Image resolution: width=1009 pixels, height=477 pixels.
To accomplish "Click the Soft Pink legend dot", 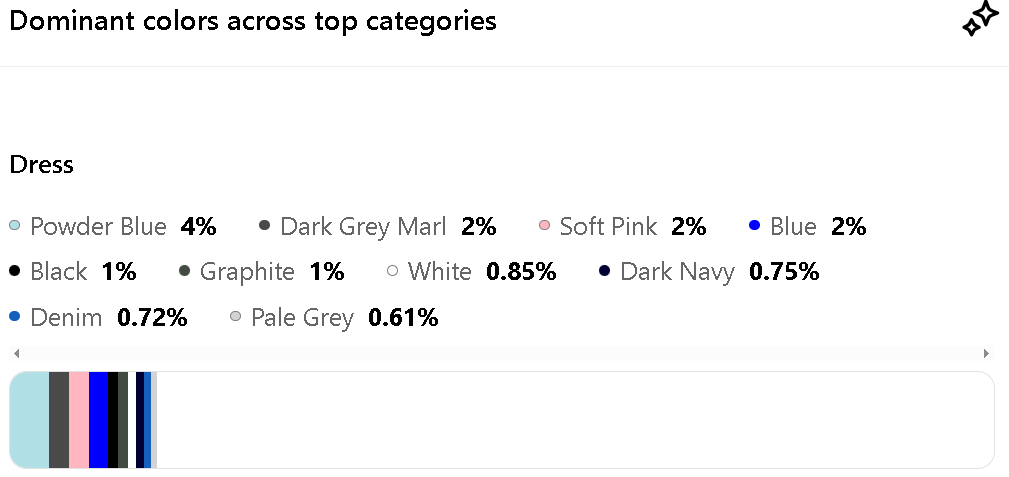I will coord(544,226).
